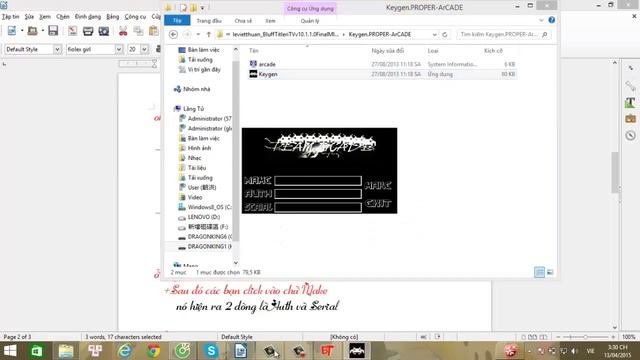
Task: Expand Explorer address bar history dropdown
Action: click(x=434, y=35)
